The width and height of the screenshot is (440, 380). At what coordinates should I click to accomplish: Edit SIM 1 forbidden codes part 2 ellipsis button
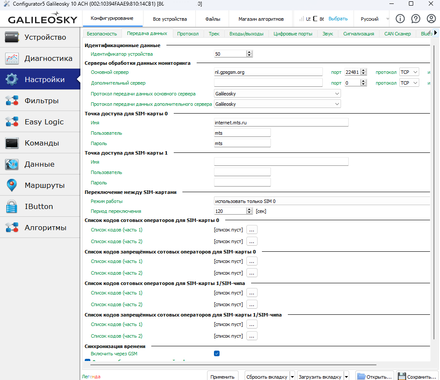point(252,336)
